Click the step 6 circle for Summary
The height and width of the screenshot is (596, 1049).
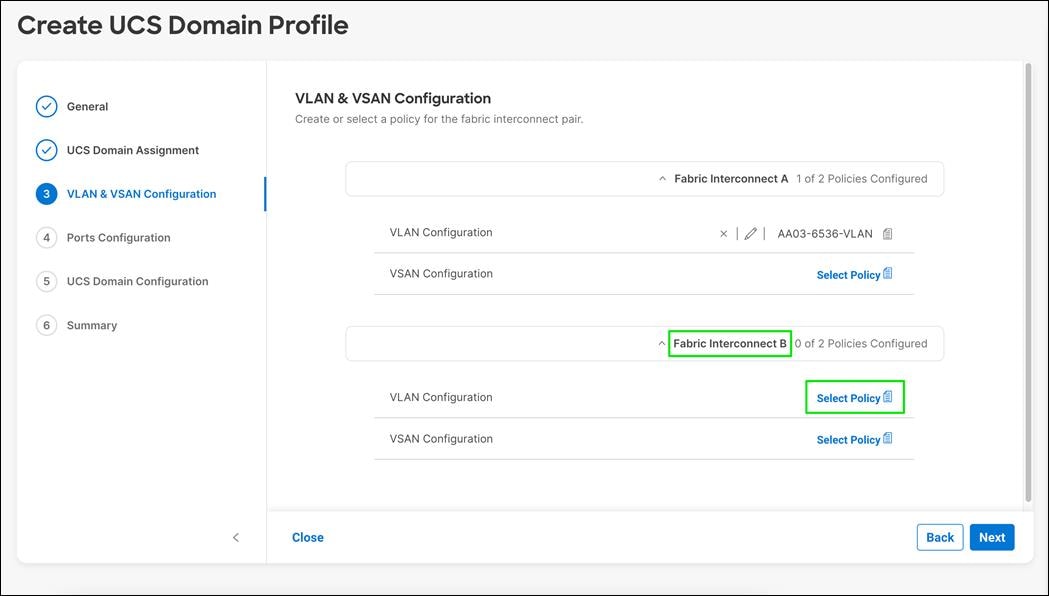click(46, 325)
